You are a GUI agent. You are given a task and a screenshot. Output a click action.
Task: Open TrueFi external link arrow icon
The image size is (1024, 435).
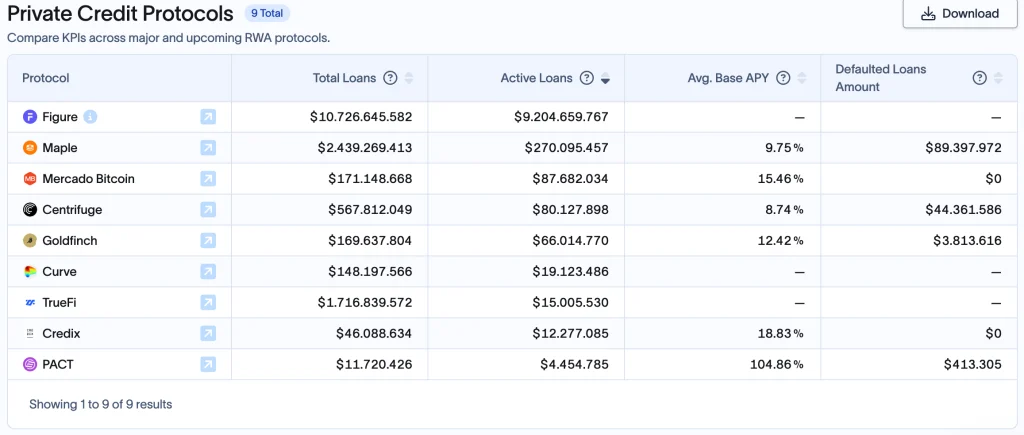[207, 302]
